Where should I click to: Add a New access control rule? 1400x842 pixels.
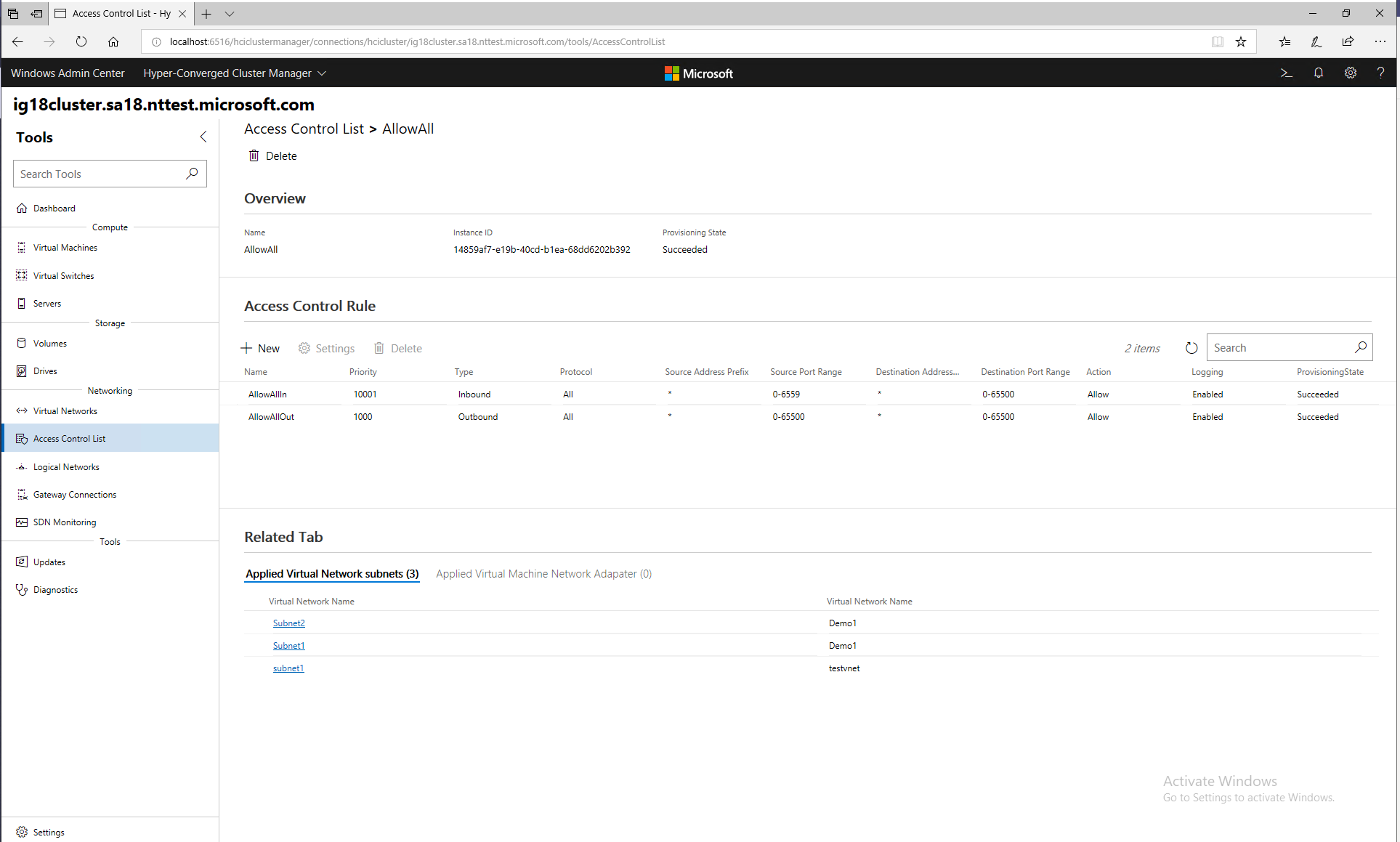pos(260,349)
